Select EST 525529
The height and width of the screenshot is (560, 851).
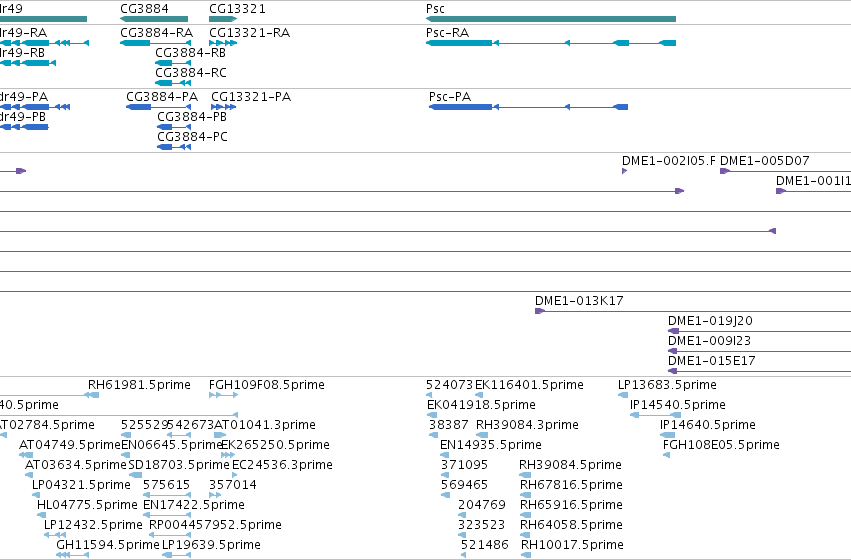point(144,425)
